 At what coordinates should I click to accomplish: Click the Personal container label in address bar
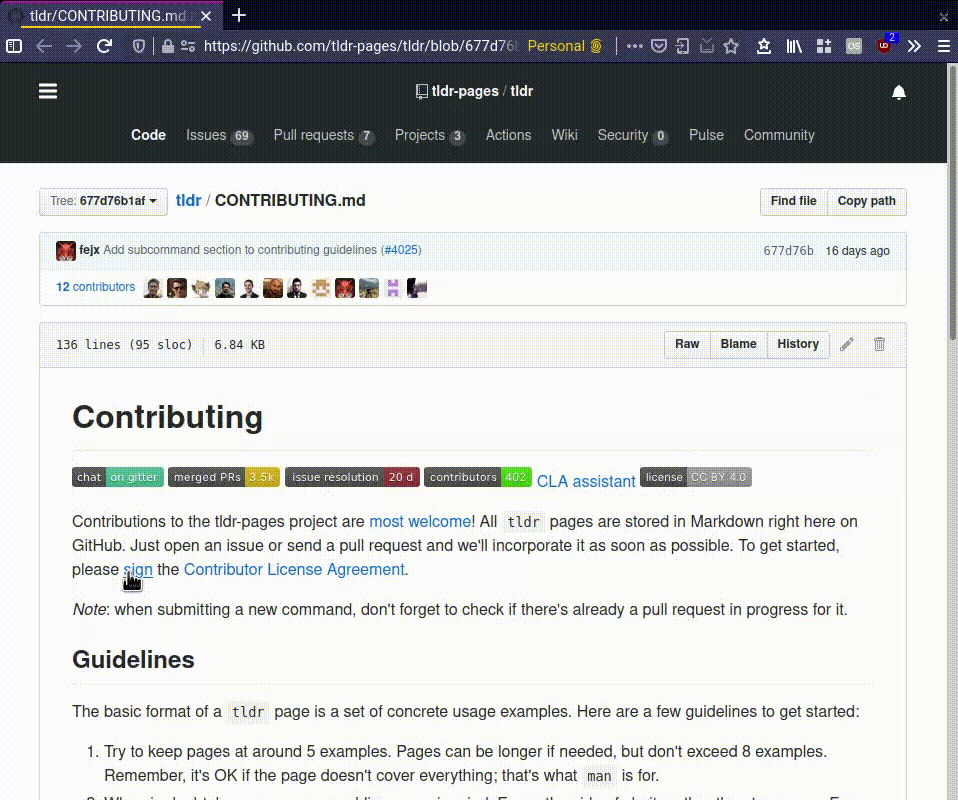point(565,46)
